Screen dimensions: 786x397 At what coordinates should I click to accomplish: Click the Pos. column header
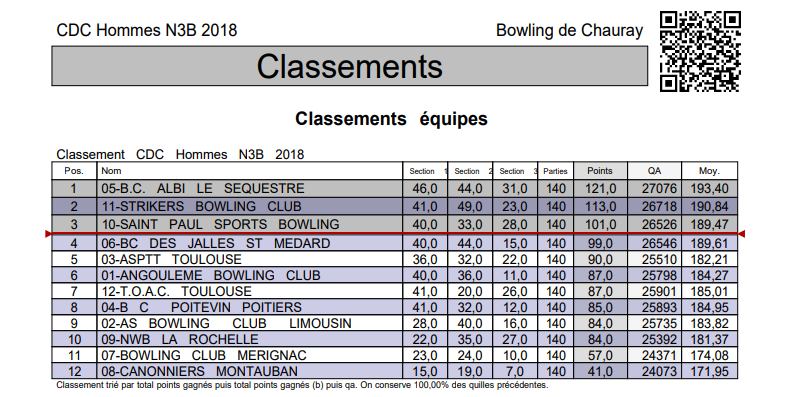pyautogui.click(x=74, y=171)
